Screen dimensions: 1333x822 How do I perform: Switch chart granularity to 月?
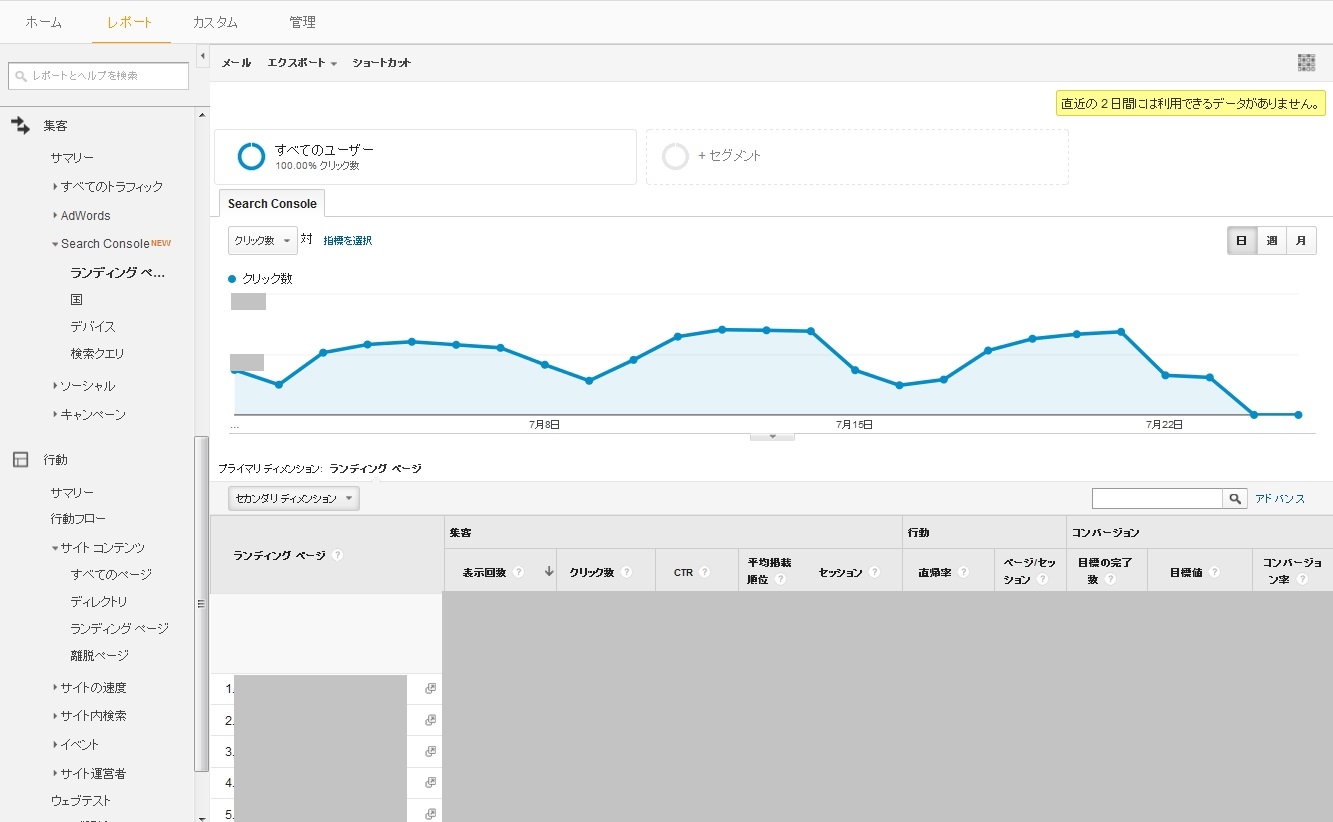(x=1301, y=241)
